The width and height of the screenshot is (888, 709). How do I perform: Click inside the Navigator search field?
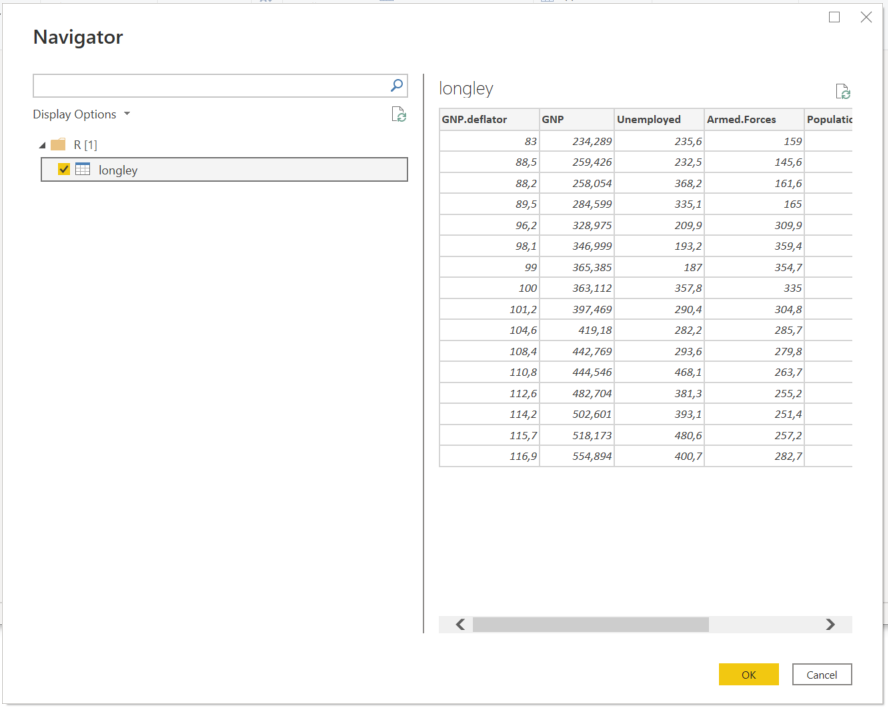(211, 86)
